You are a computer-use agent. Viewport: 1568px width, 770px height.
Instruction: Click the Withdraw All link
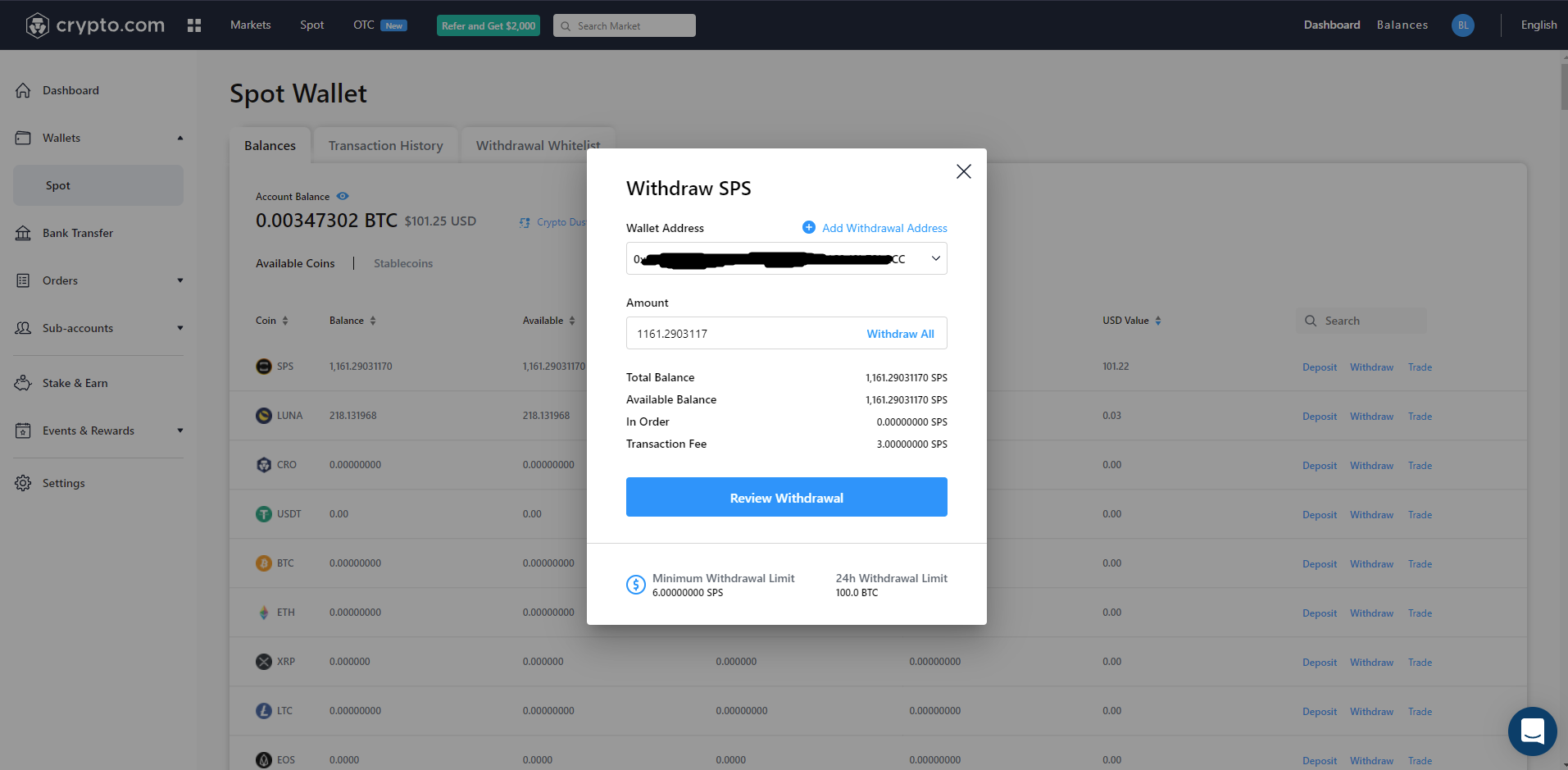[x=900, y=334]
